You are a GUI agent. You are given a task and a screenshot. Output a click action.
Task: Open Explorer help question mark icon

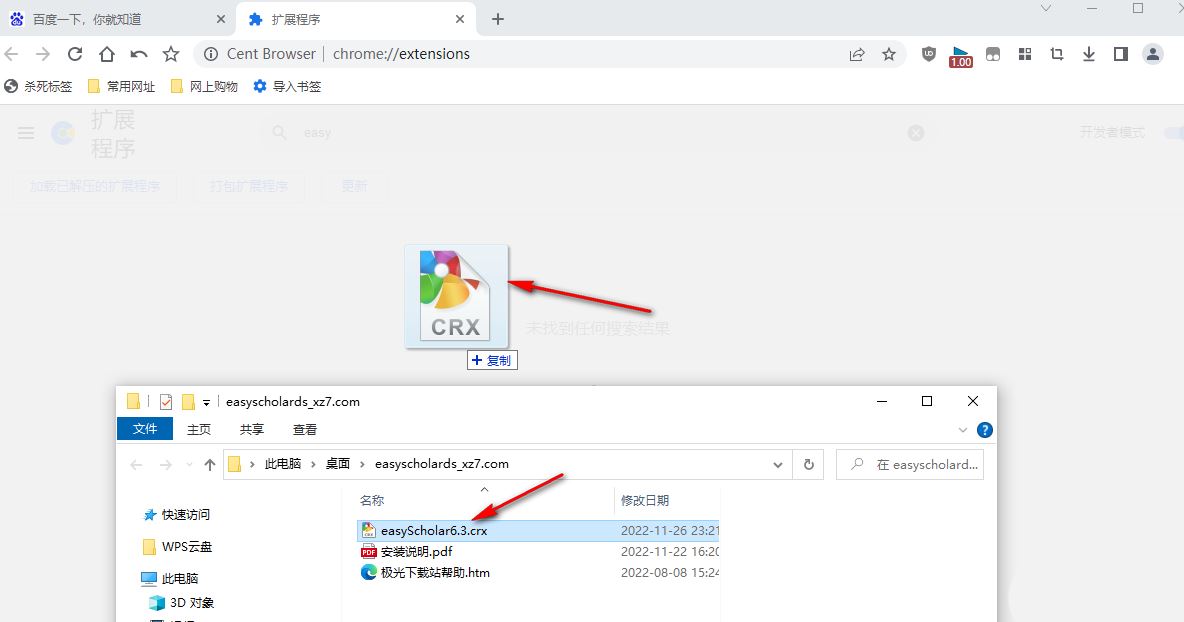point(985,430)
